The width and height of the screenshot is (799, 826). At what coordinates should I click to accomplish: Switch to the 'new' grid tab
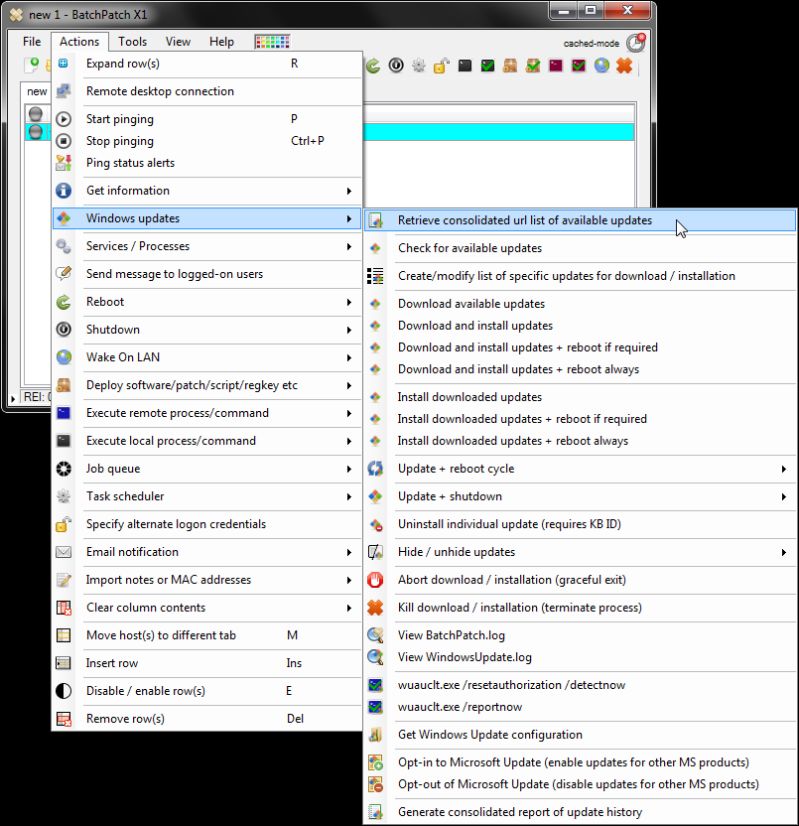click(36, 92)
